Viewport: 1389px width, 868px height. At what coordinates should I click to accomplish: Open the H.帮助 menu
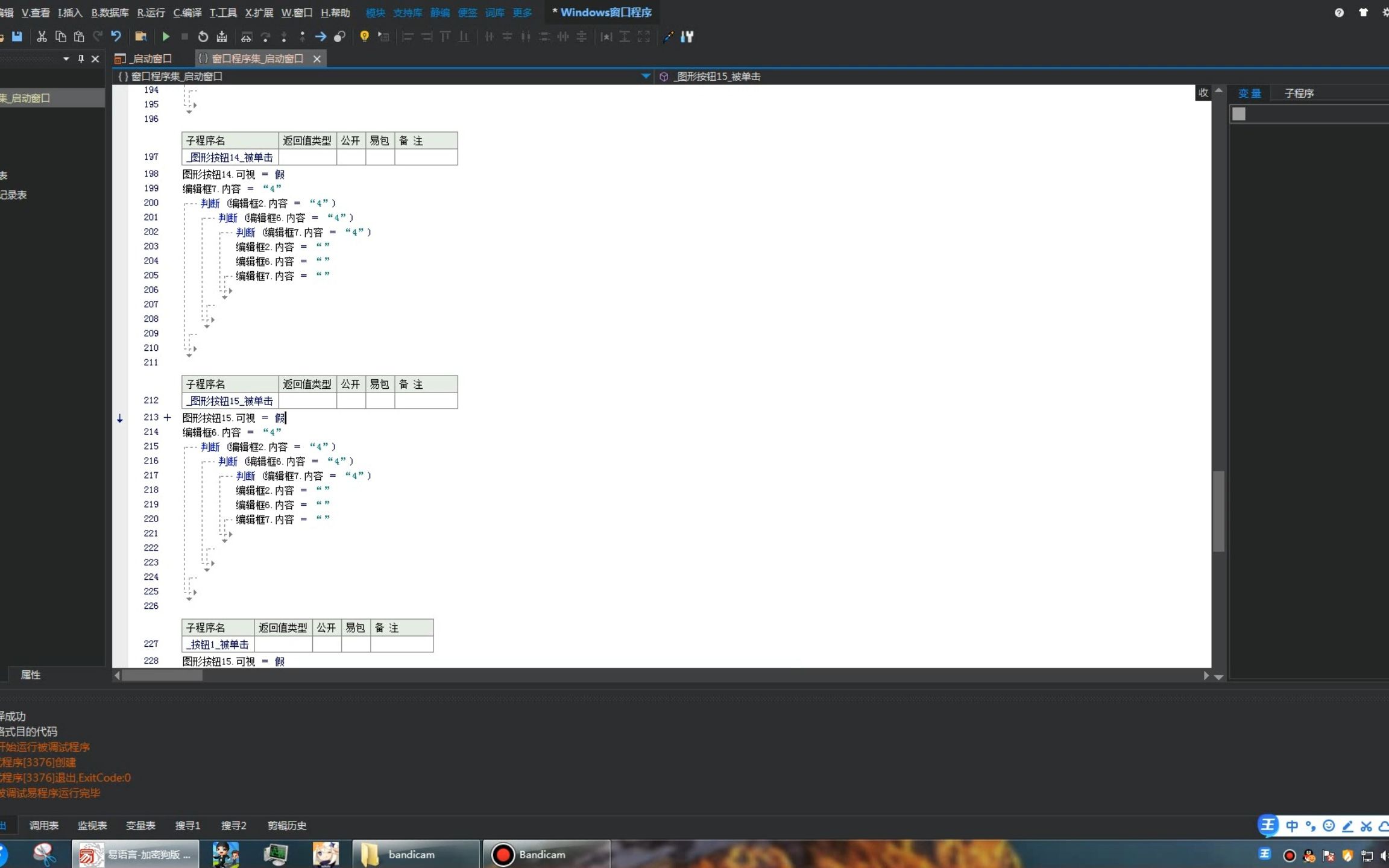(335, 13)
